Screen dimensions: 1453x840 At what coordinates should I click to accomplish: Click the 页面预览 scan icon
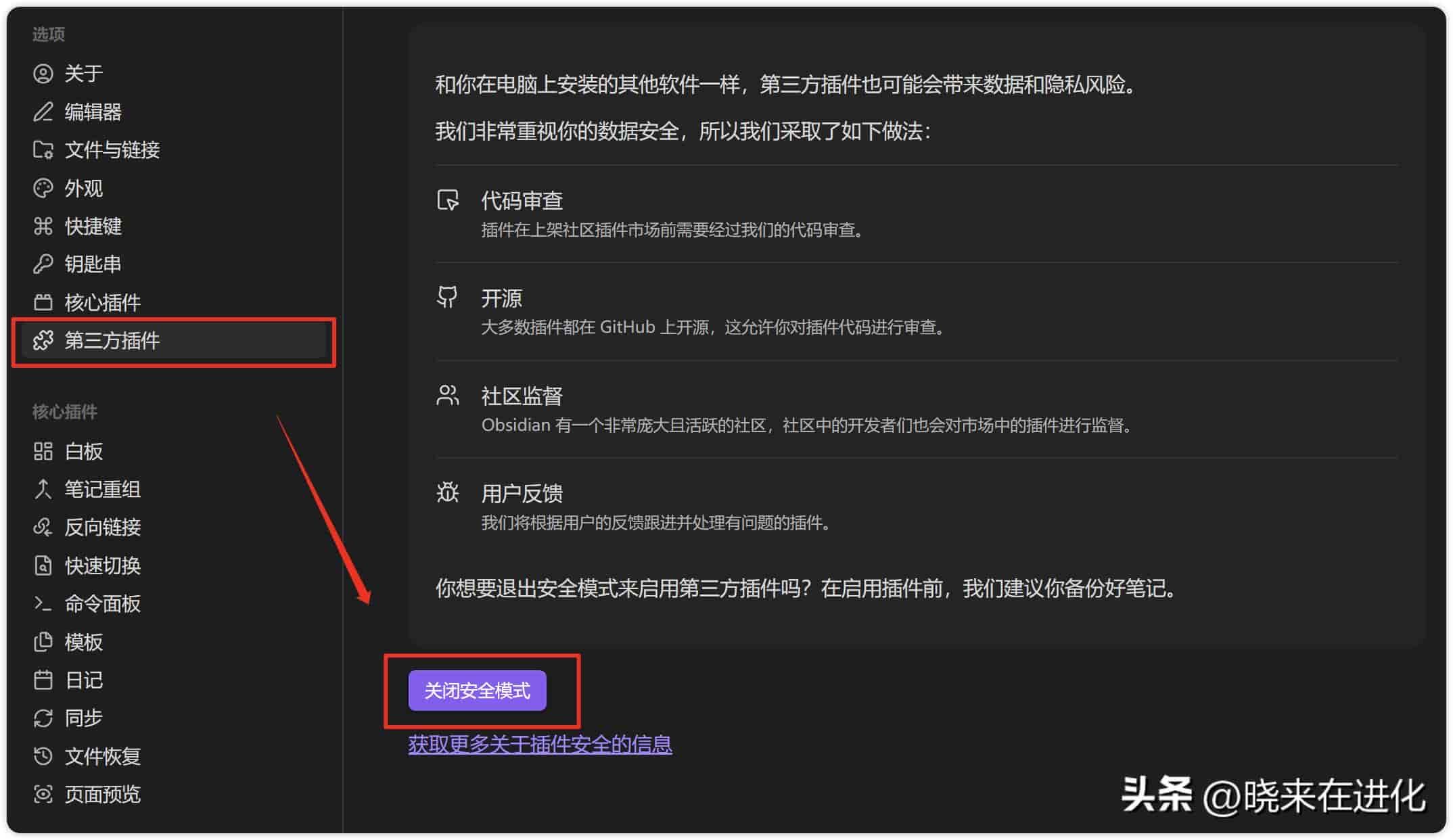43,794
